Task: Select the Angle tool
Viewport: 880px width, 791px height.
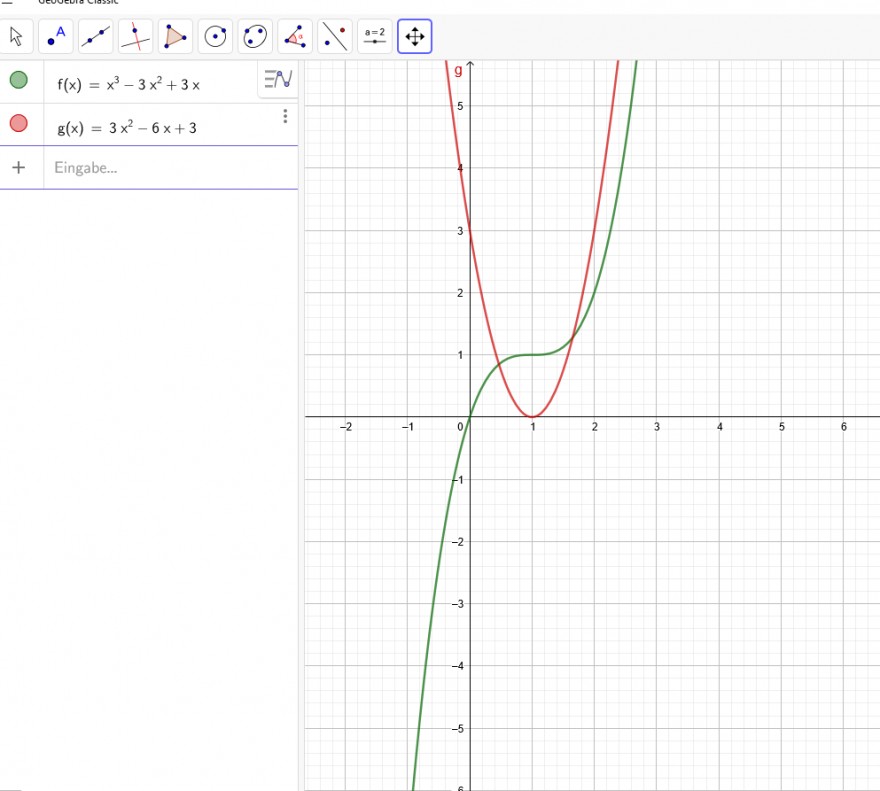Action: [295, 36]
